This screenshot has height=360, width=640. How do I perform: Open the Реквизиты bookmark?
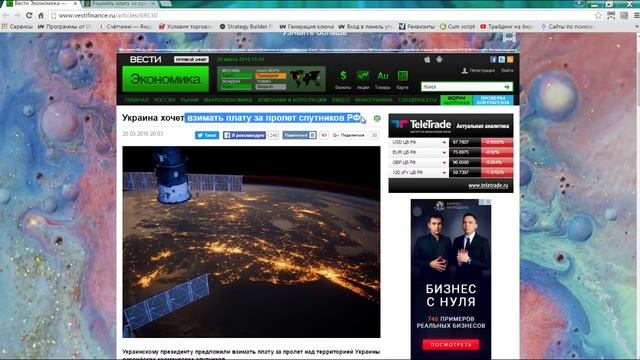(417, 27)
